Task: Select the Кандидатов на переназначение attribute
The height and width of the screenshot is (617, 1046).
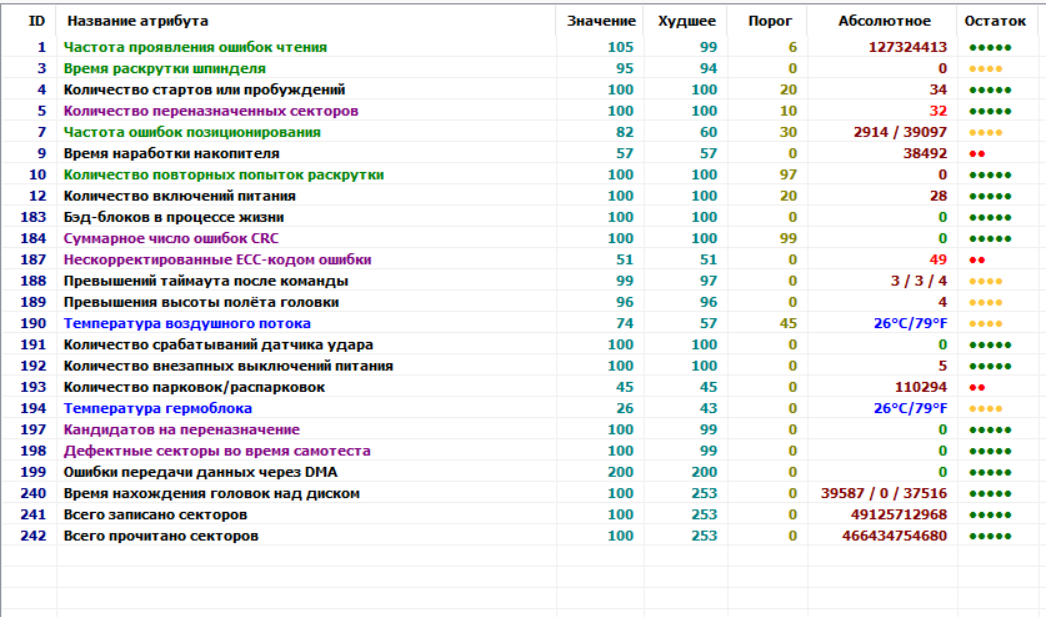Action: [x=181, y=430]
